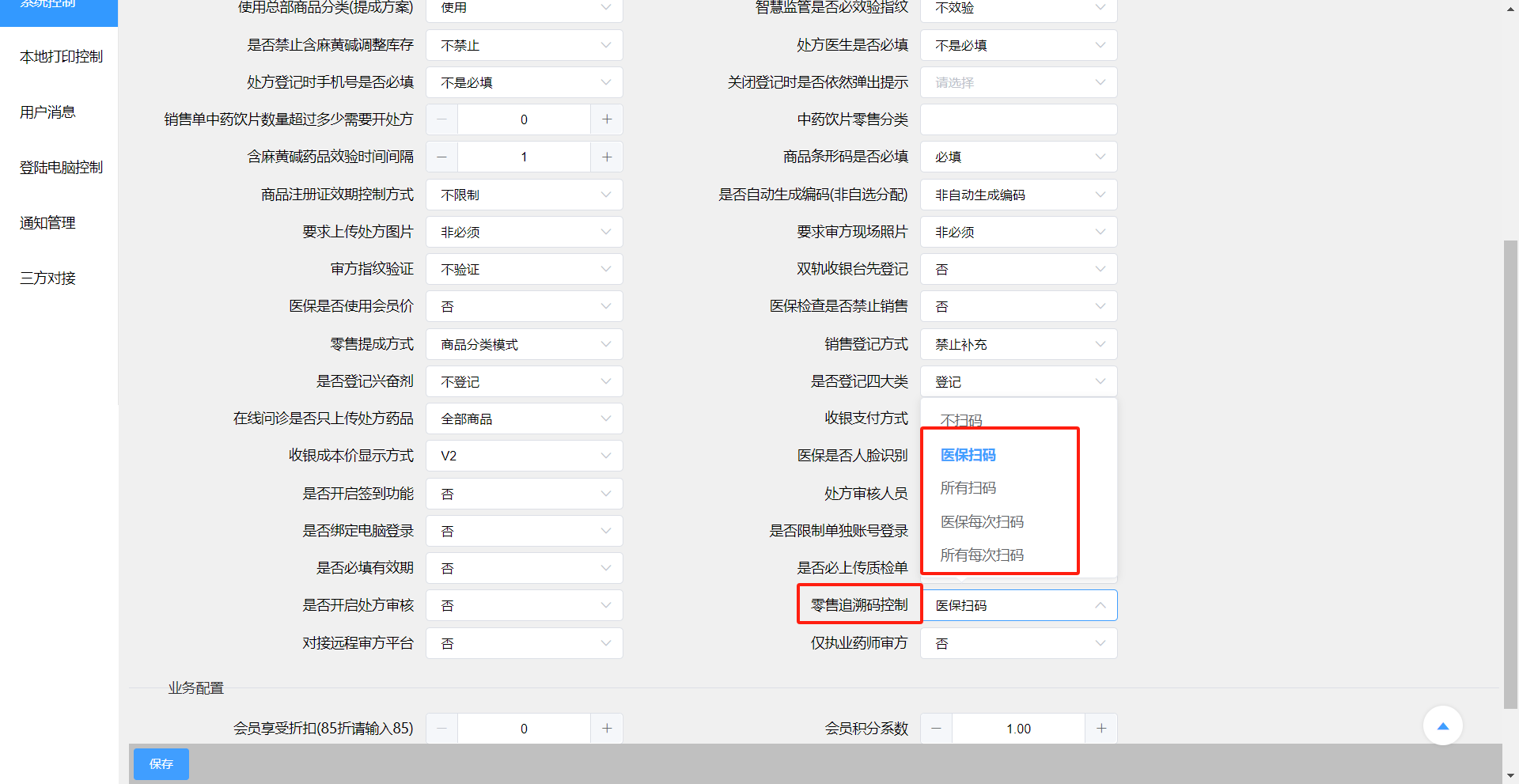Click plus on 会员积分系数 stepper
This screenshot has width=1519, height=784.
[1100, 728]
